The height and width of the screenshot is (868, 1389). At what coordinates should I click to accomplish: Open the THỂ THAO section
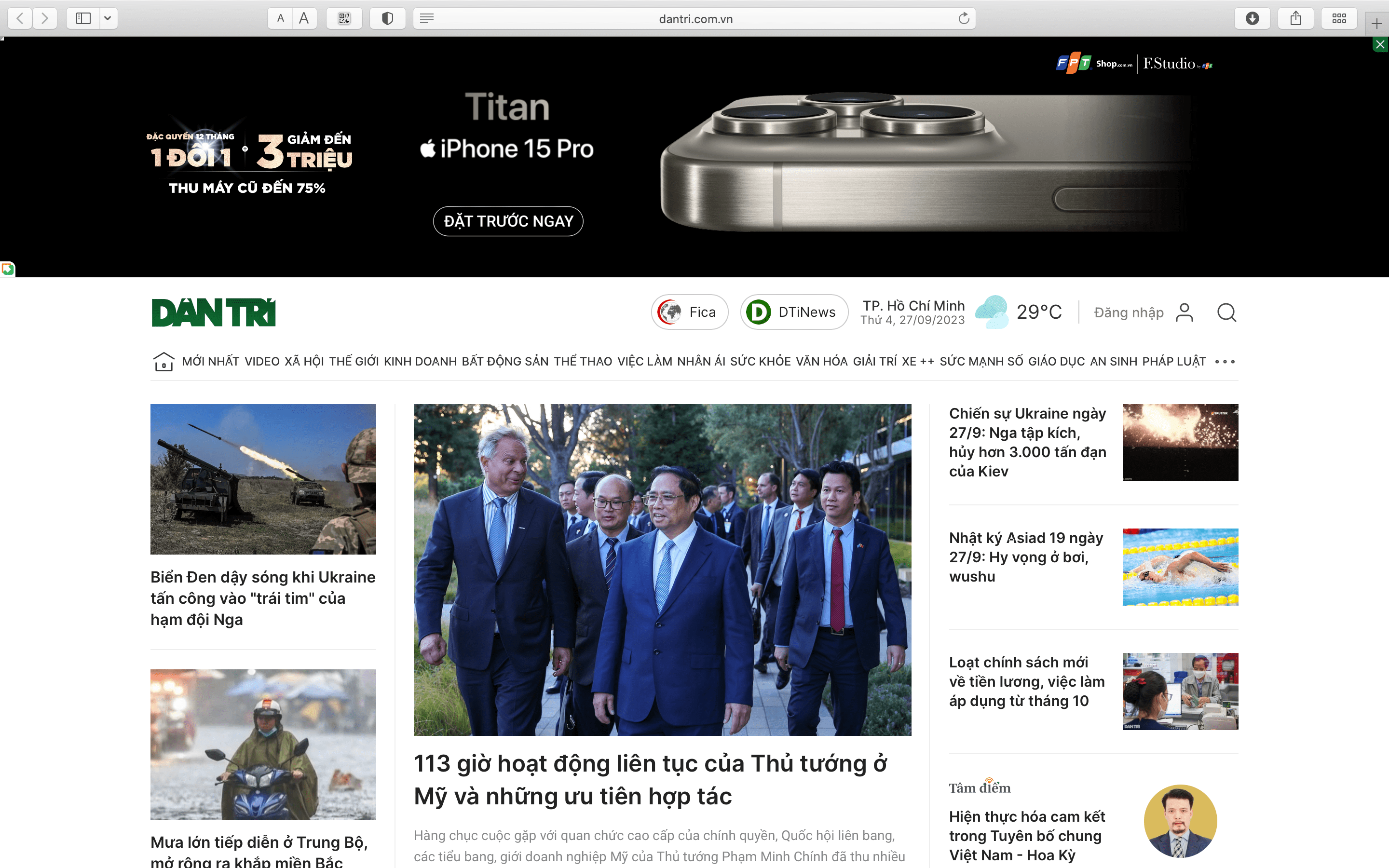(x=583, y=362)
